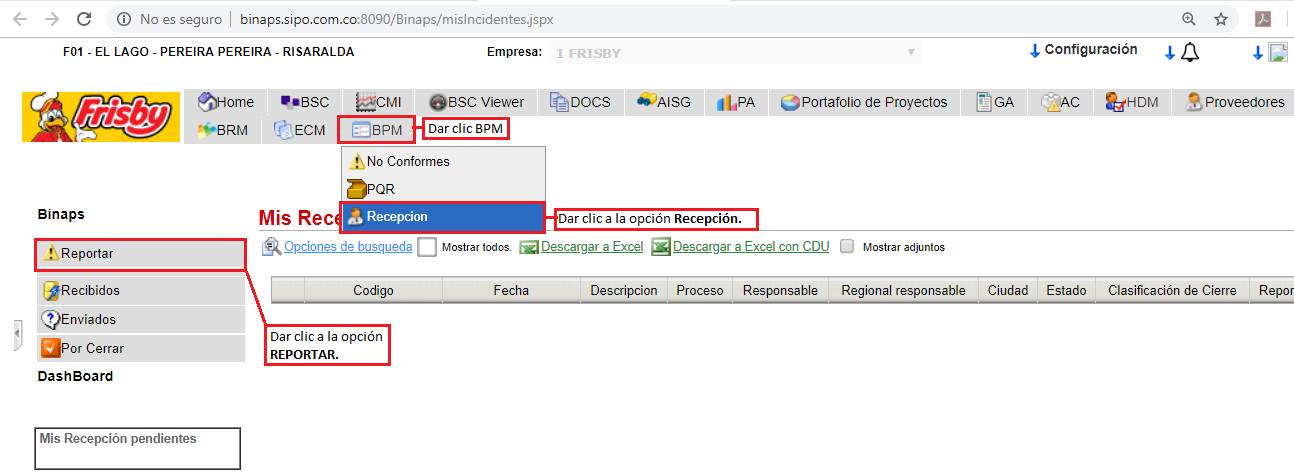Collapse the left sidebar with arrow handle

click(17, 336)
